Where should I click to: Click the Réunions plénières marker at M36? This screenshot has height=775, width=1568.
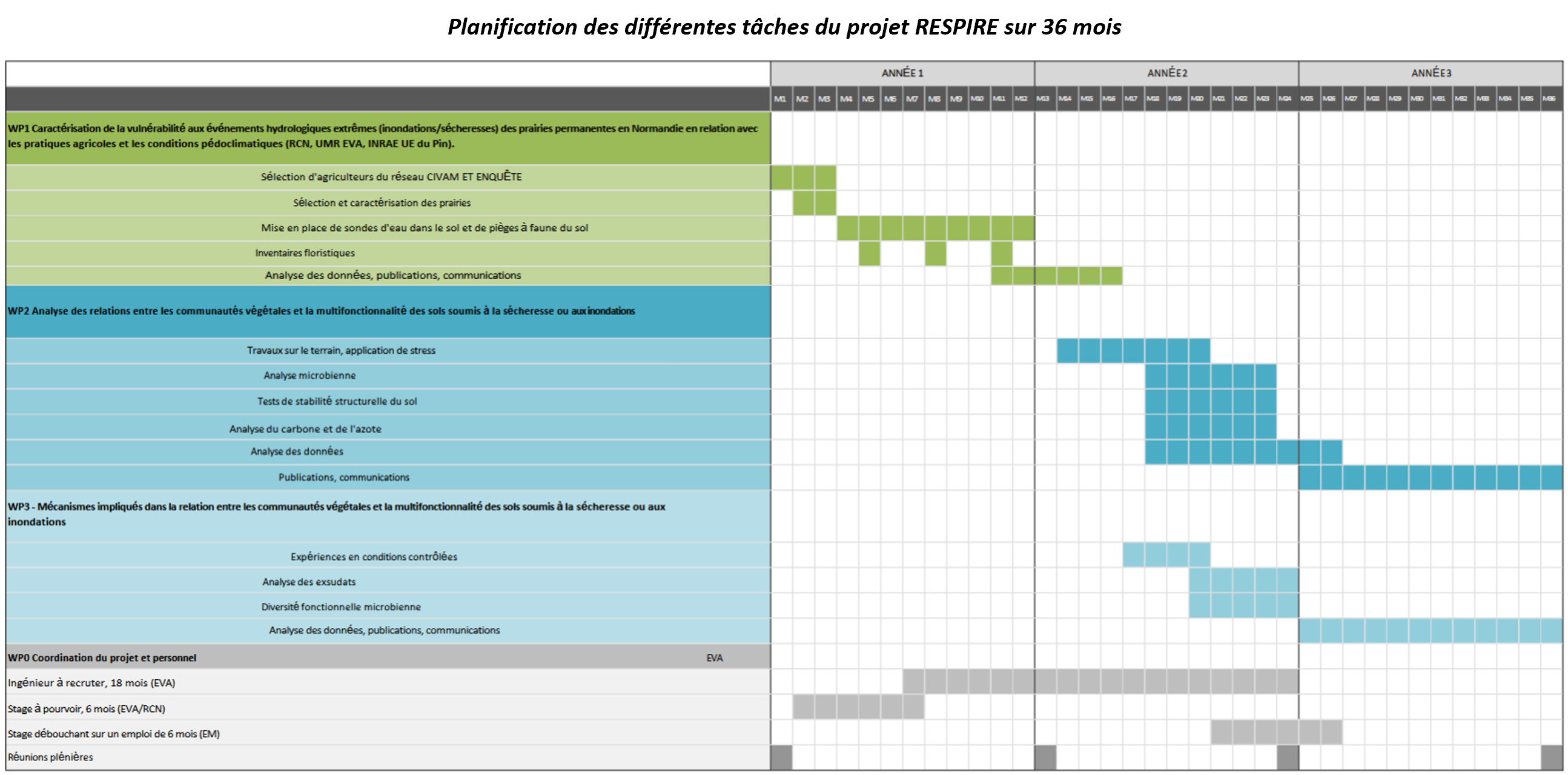pos(1552,758)
